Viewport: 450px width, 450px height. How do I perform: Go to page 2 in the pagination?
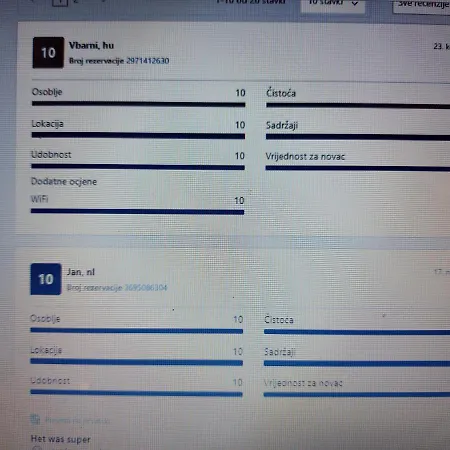click(76, 1)
